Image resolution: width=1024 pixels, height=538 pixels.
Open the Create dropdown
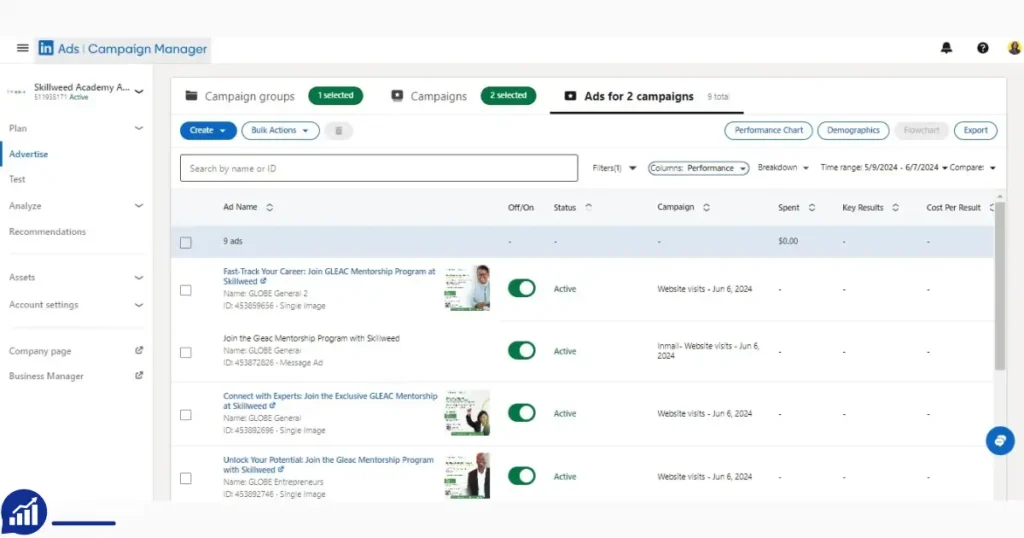point(208,131)
